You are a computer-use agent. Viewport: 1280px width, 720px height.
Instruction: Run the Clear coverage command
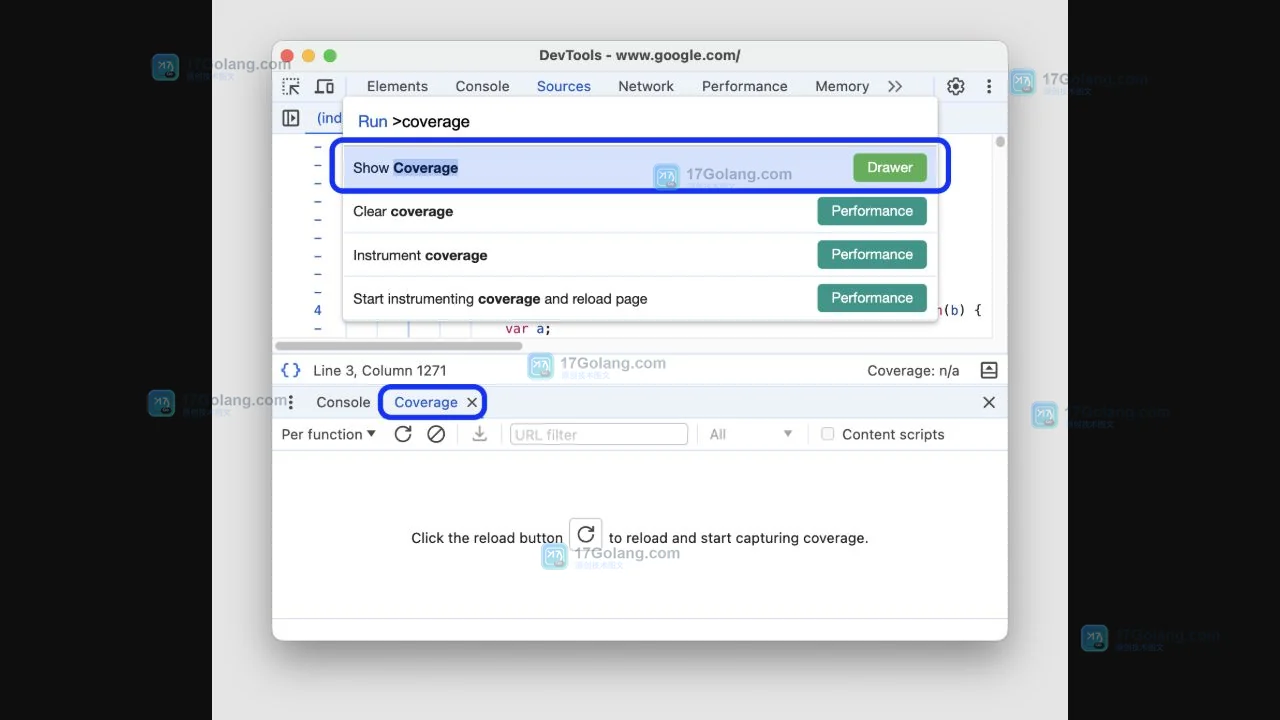640,211
